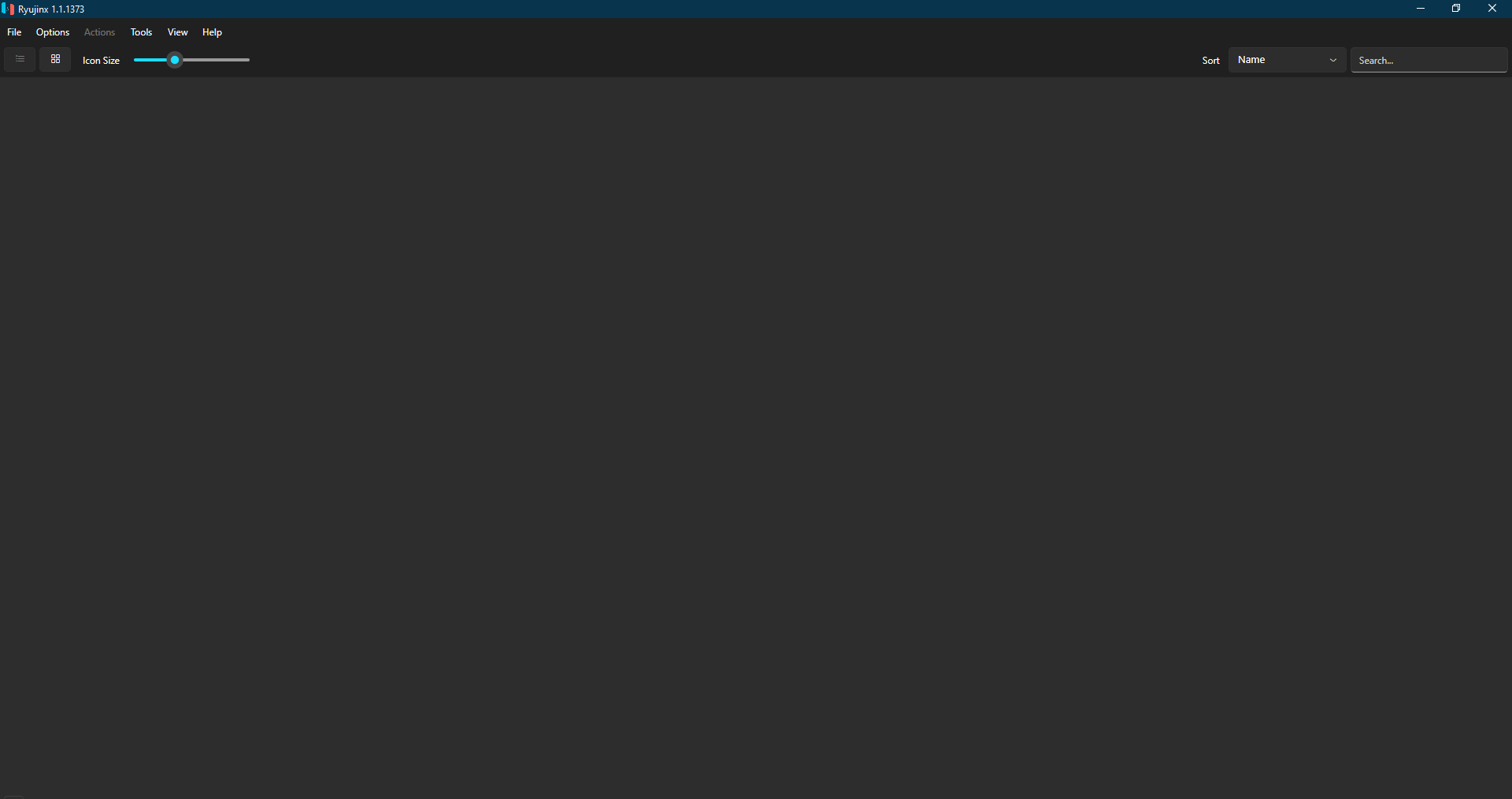This screenshot has height=799, width=1512.
Task: Click the Icon Size slider handle
Action: [x=175, y=60]
